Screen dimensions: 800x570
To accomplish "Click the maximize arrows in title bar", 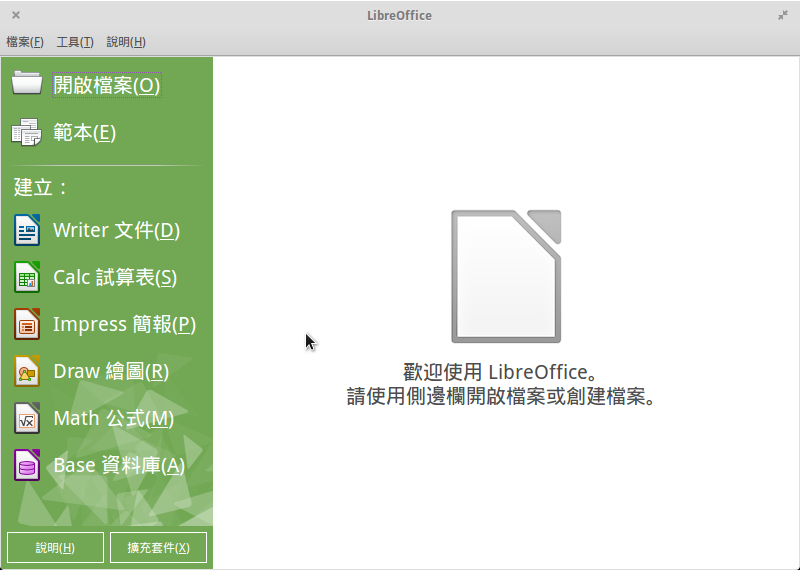I will pos(783,15).
